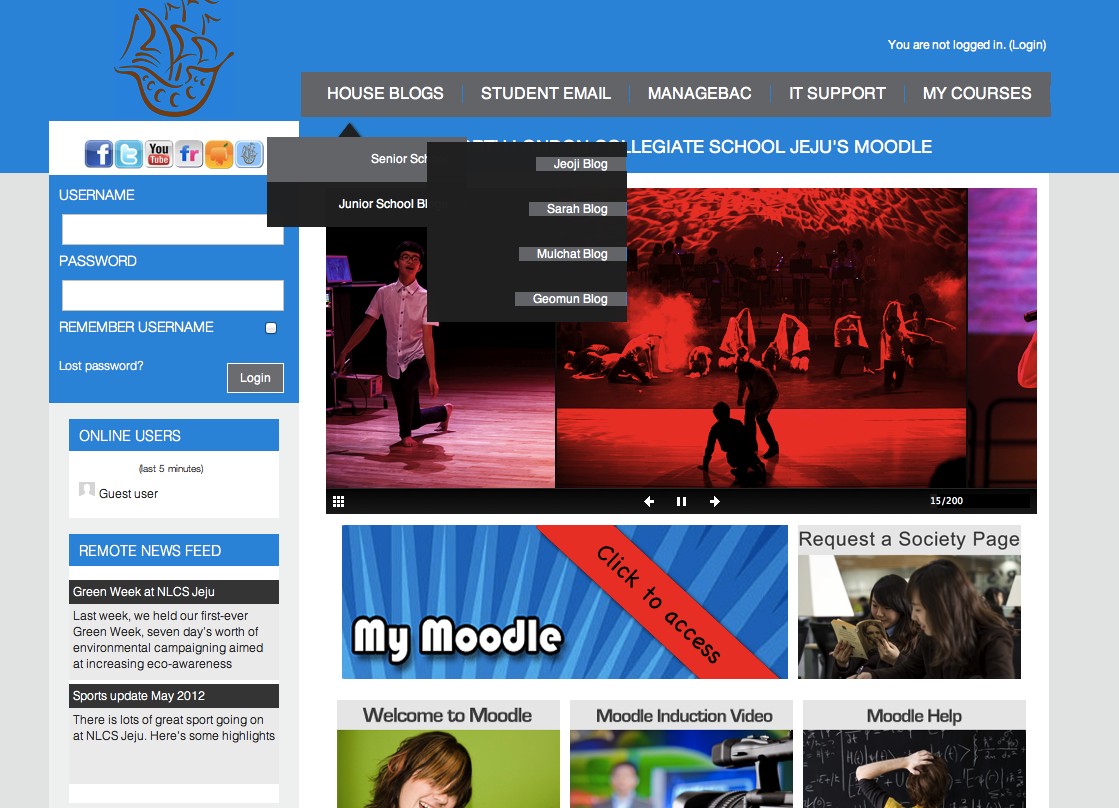Select IT Support in the nav bar

[x=837, y=94]
